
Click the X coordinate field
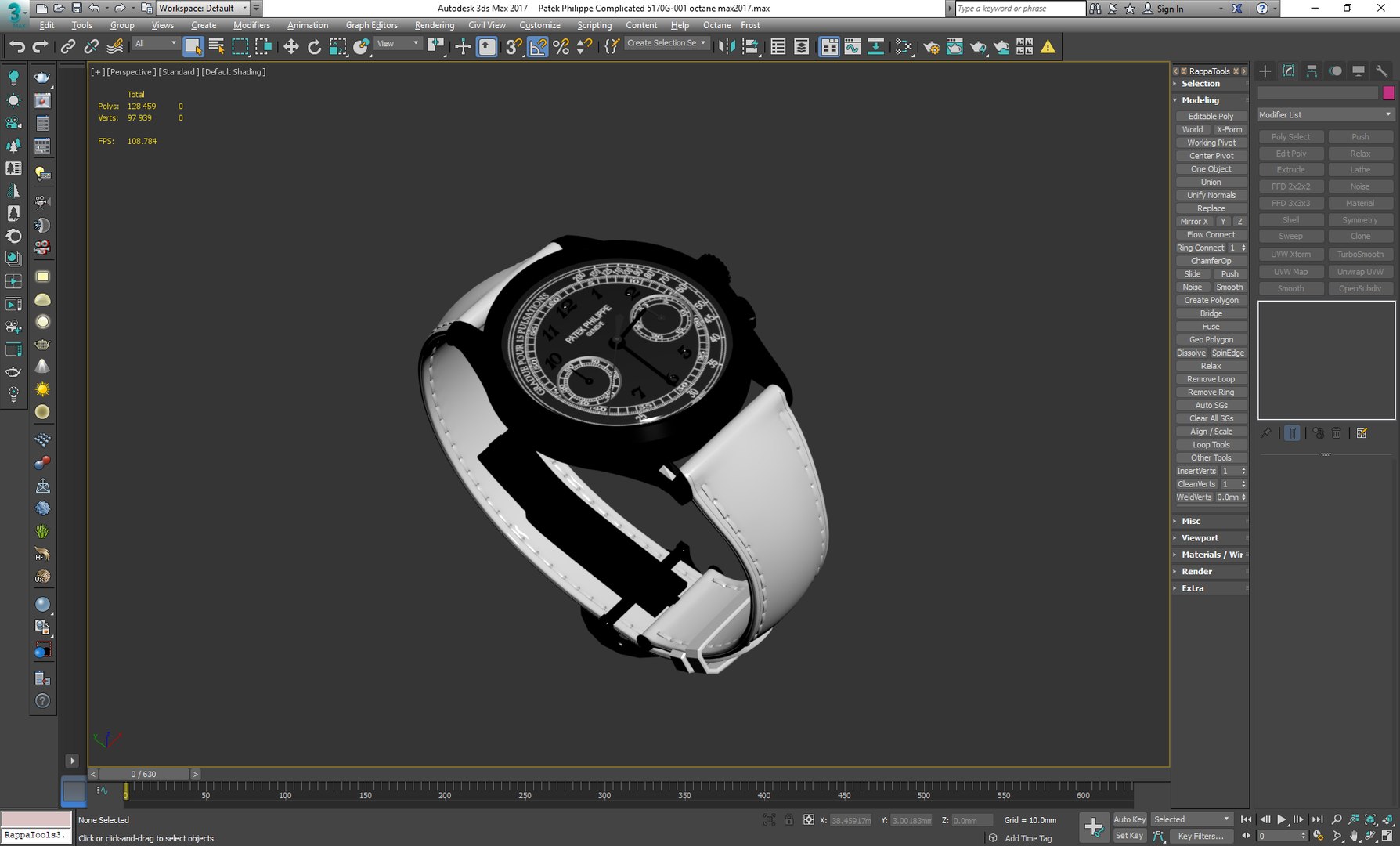(x=850, y=820)
